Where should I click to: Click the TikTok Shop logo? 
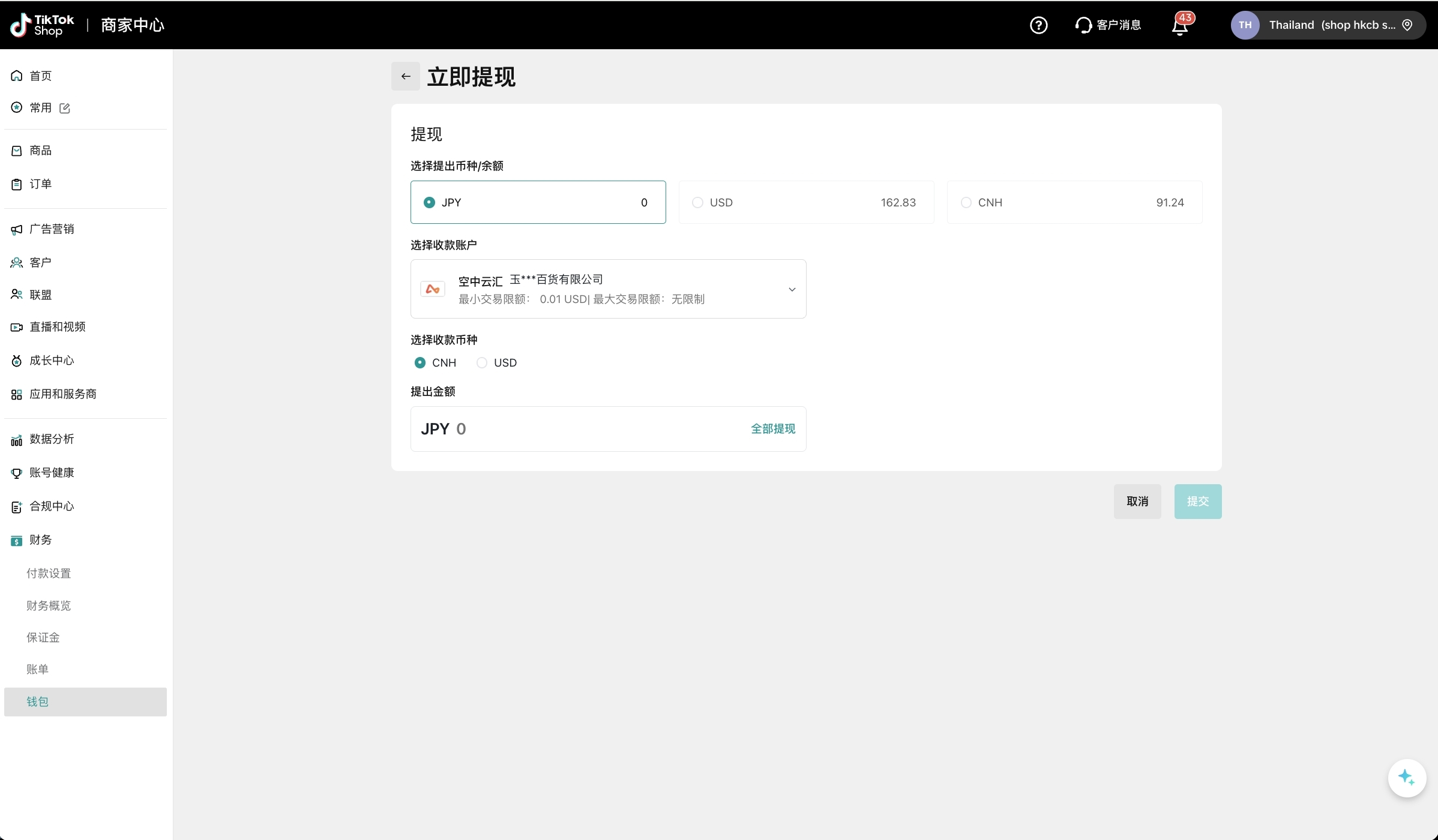42,25
